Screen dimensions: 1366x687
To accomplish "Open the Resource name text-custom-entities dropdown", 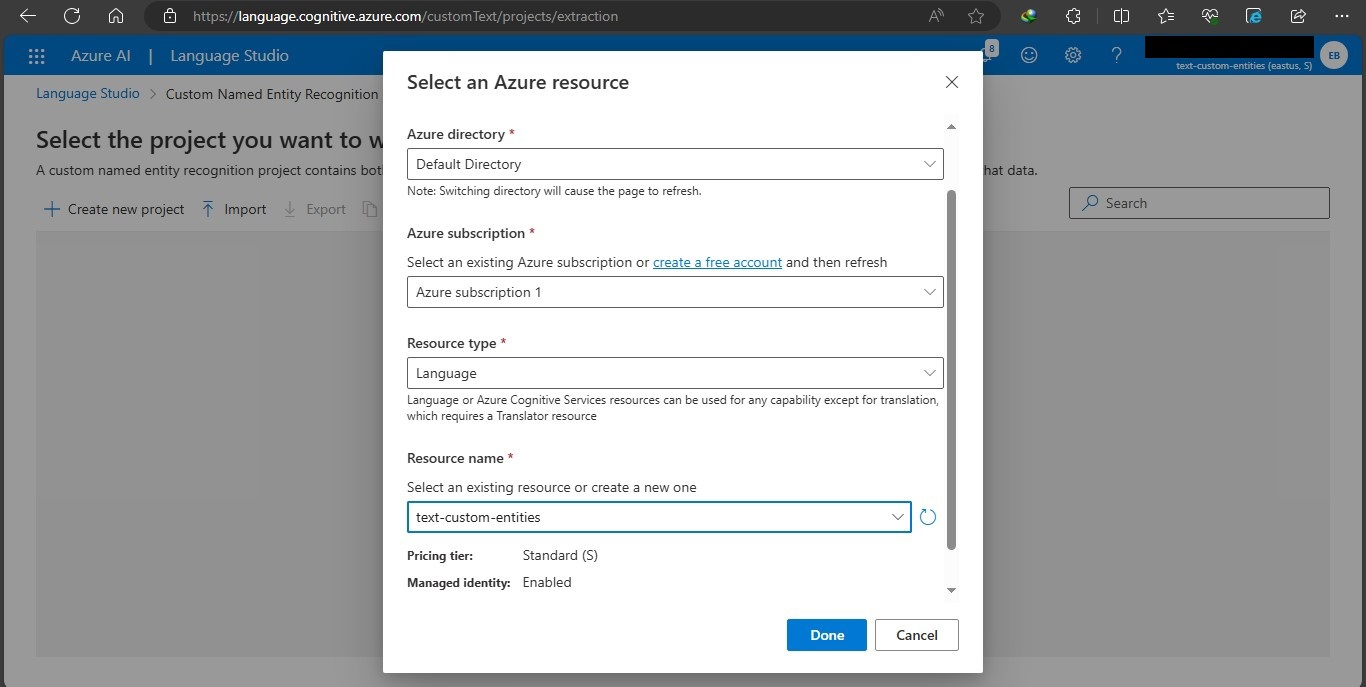I will pyautogui.click(x=659, y=517).
